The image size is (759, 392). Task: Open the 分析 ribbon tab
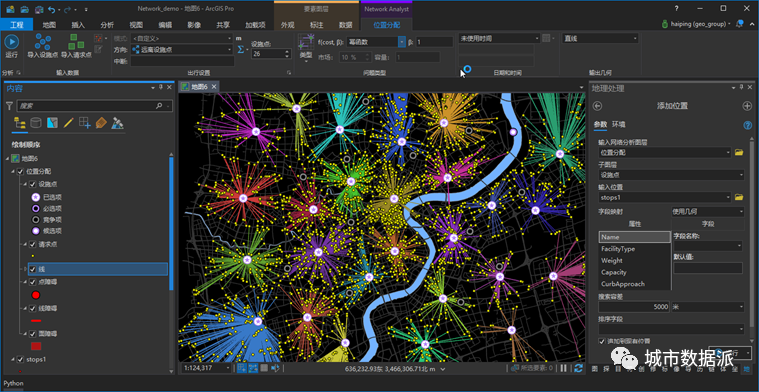point(107,25)
